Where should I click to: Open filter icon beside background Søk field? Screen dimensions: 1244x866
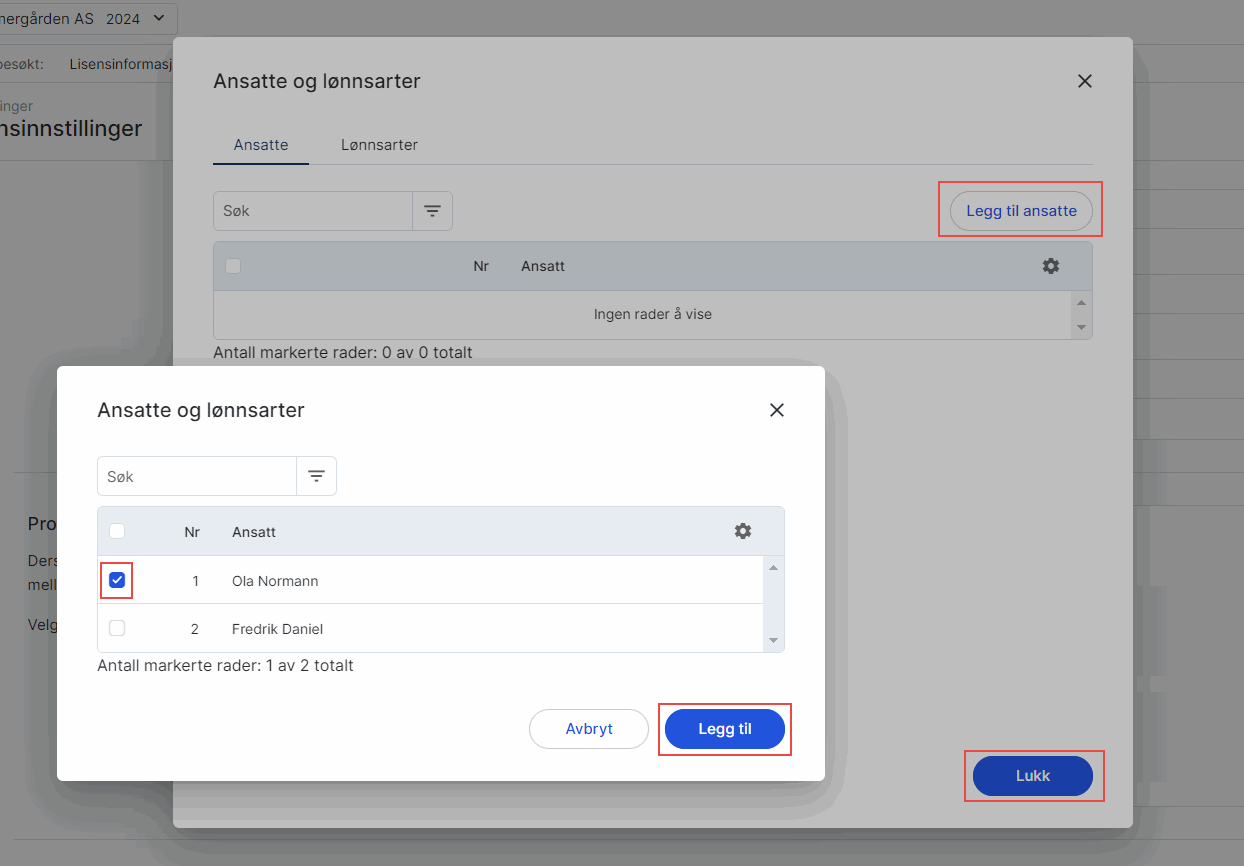click(432, 211)
